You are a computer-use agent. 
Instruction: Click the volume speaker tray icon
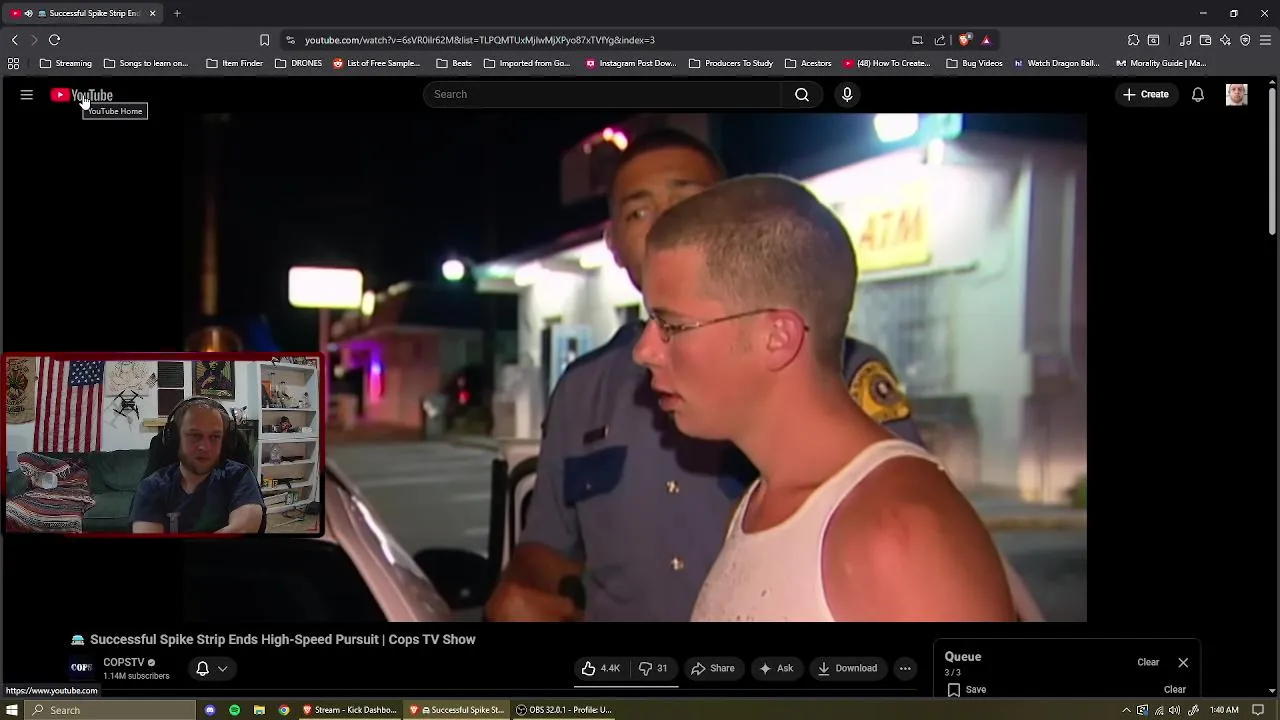(x=1176, y=710)
